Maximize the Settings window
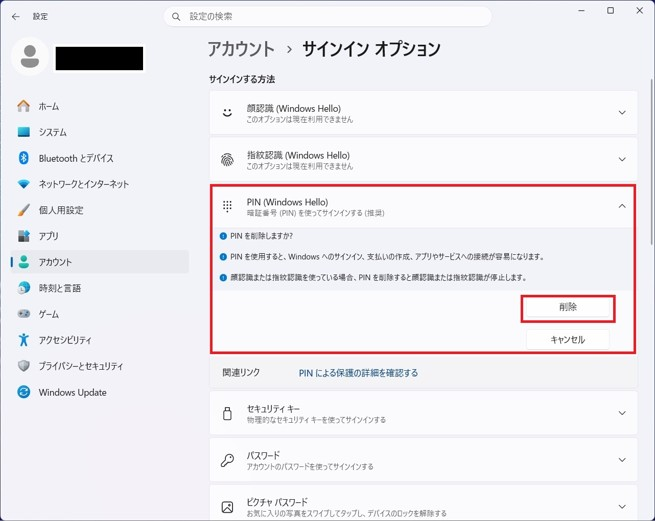This screenshot has width=655, height=521. point(610,10)
